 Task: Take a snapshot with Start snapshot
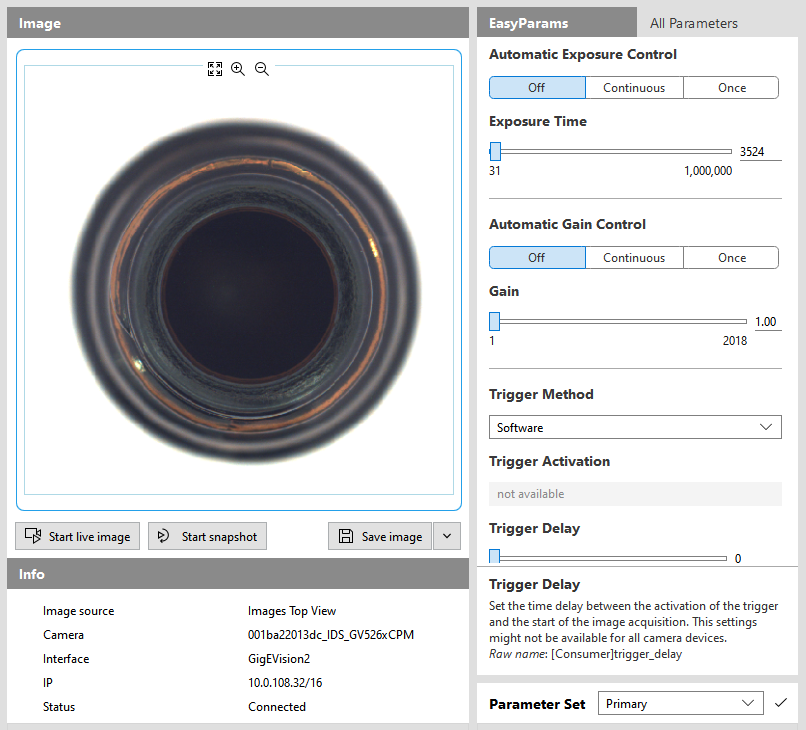pos(208,536)
